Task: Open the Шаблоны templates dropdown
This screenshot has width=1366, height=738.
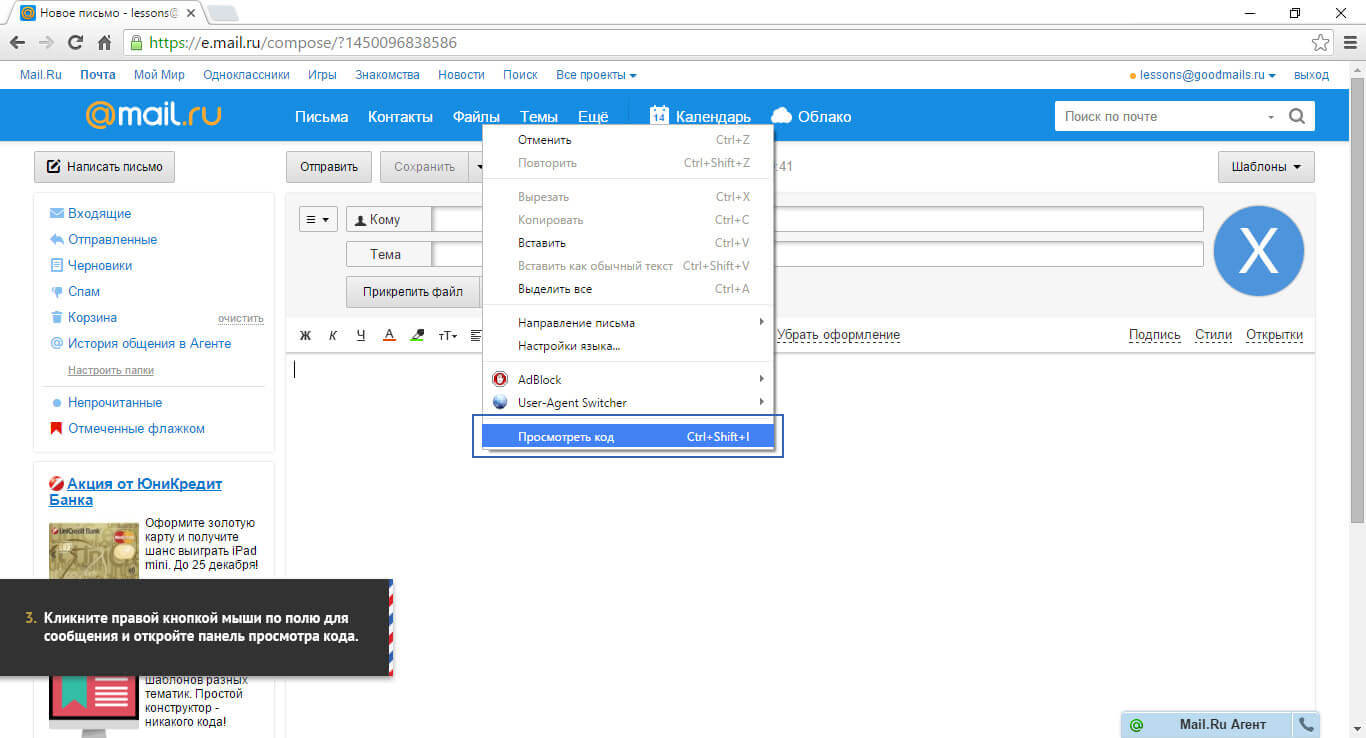Action: point(1265,167)
